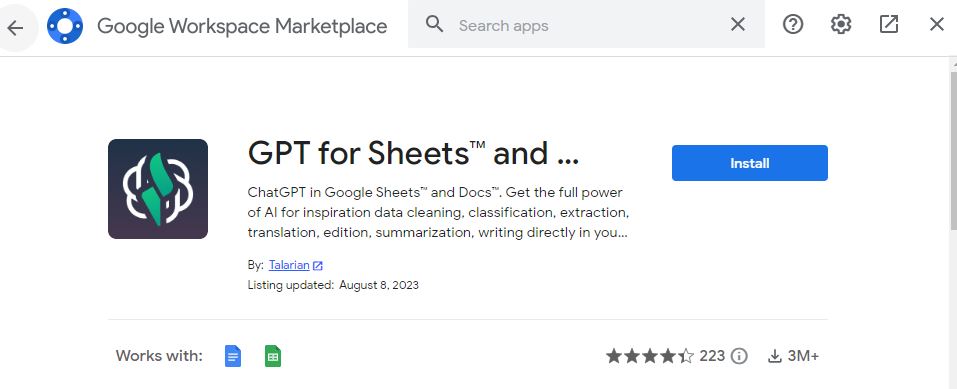957x389 pixels.
Task: Open the Help question mark icon
Action: tap(793, 24)
